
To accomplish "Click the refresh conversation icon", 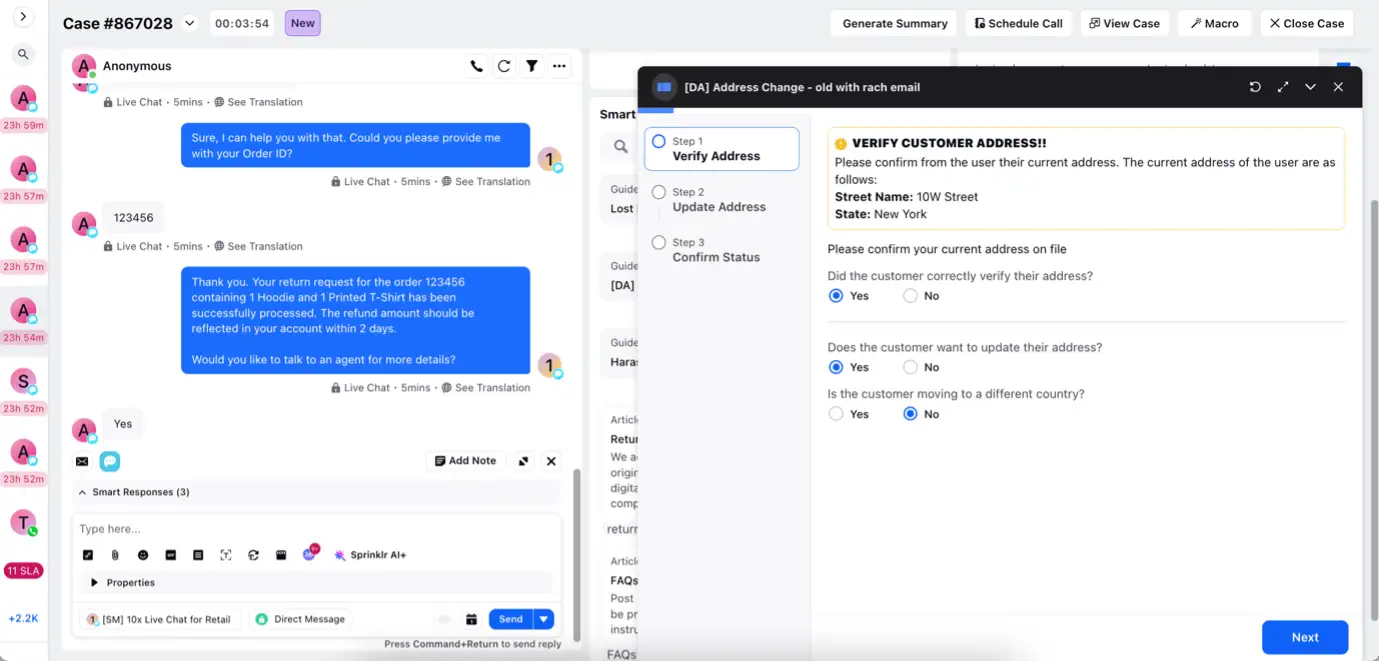I will tap(504, 66).
